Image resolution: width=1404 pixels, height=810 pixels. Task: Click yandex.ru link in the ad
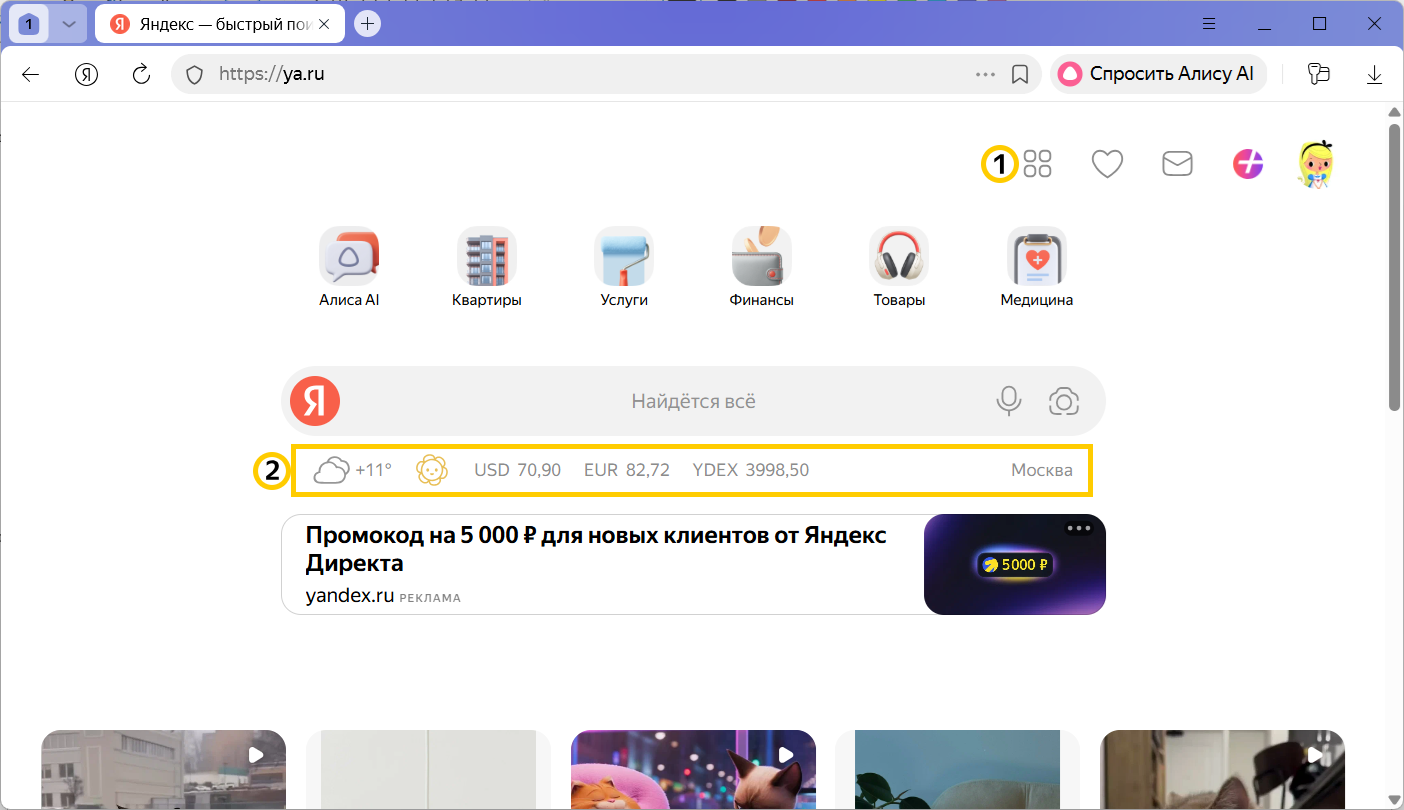(350, 596)
